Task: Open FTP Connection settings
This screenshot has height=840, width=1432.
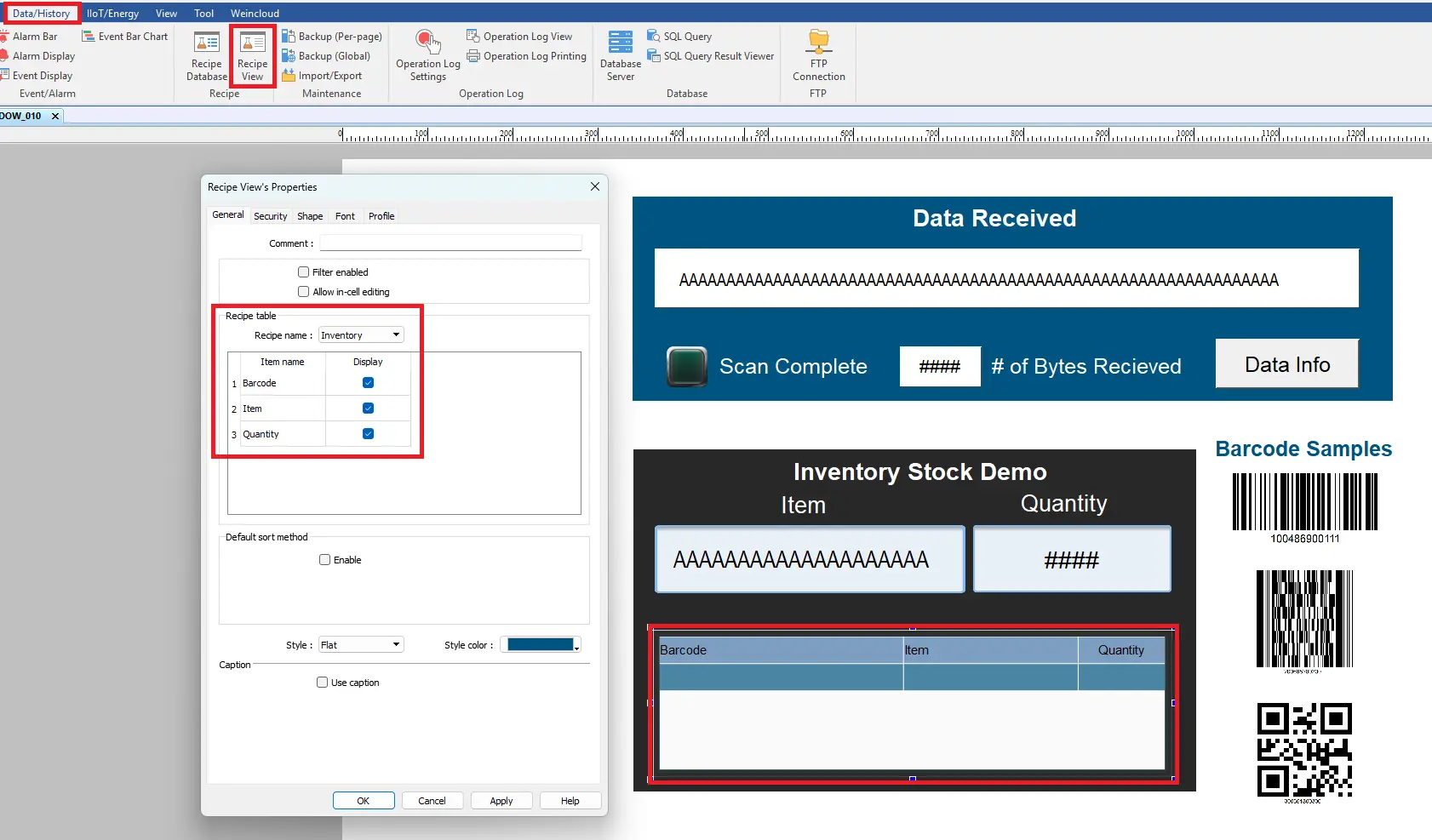Action: pyautogui.click(x=818, y=55)
